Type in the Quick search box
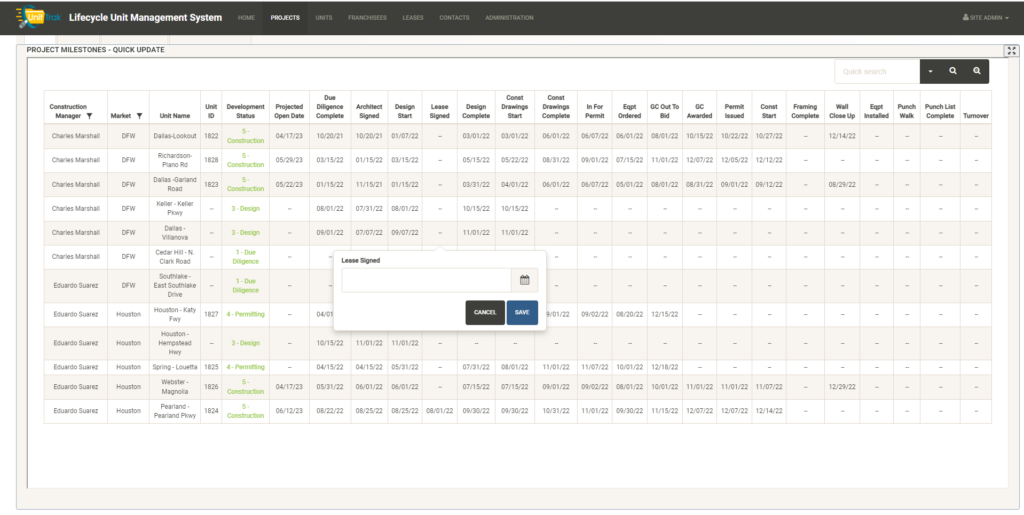The height and width of the screenshot is (515, 1024). pyautogui.click(x=877, y=71)
